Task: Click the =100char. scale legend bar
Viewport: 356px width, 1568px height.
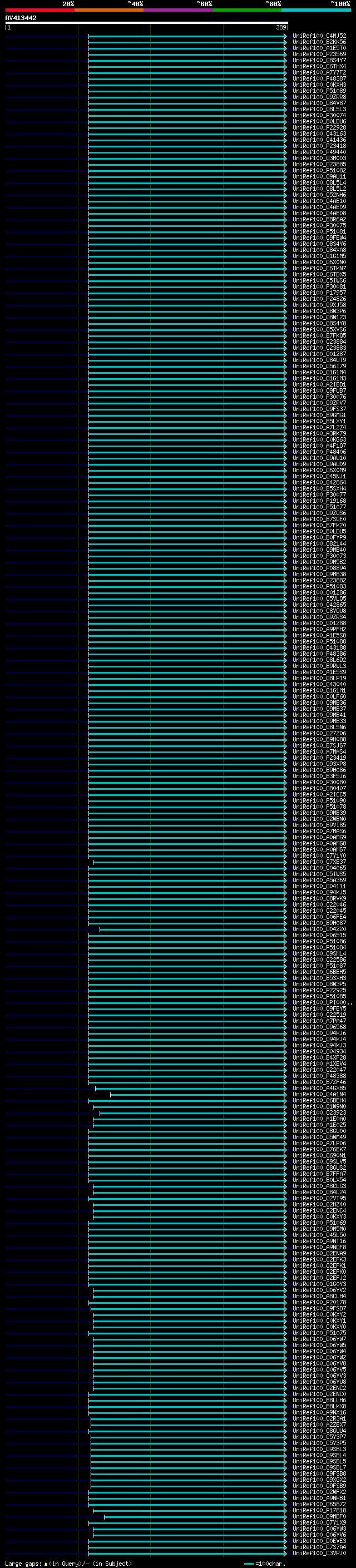Action: point(248,1564)
